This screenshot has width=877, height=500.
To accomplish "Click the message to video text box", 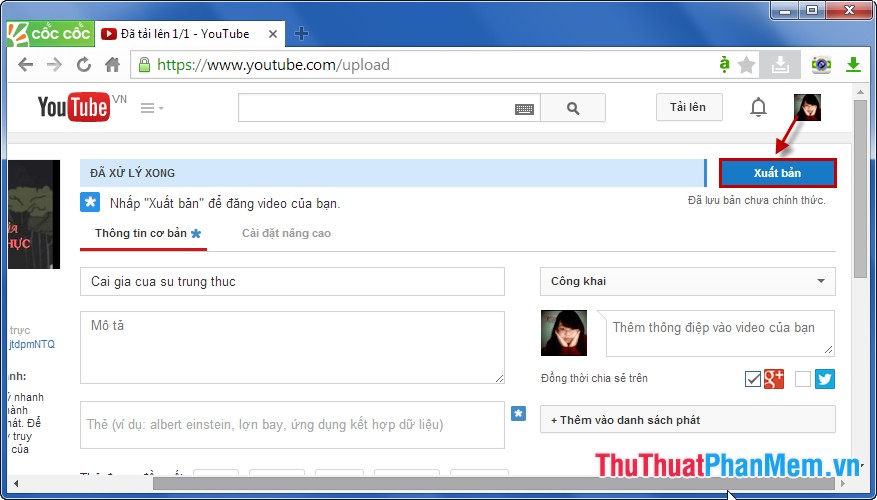I will point(720,333).
